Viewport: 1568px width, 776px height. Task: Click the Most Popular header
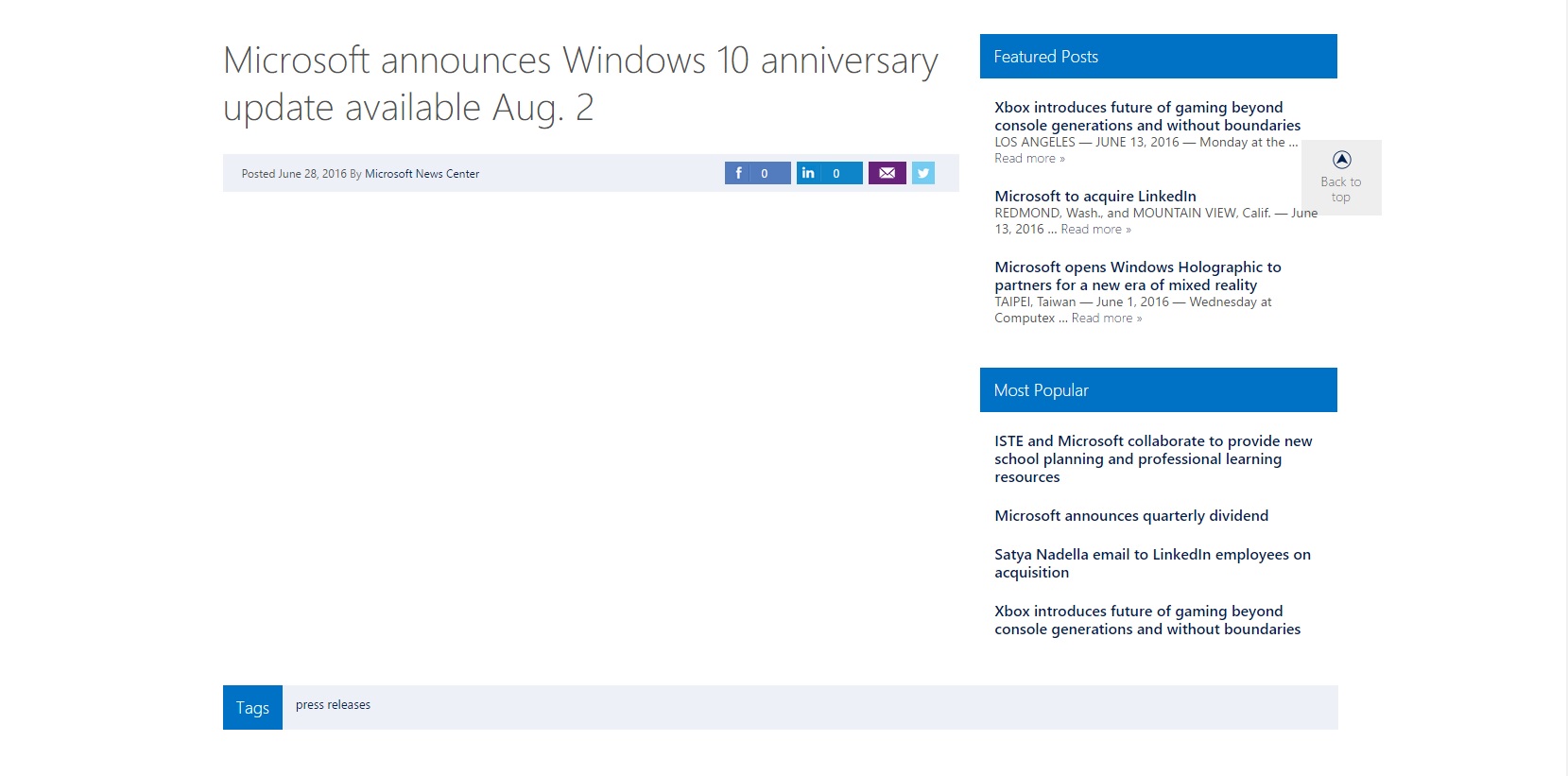(1159, 390)
